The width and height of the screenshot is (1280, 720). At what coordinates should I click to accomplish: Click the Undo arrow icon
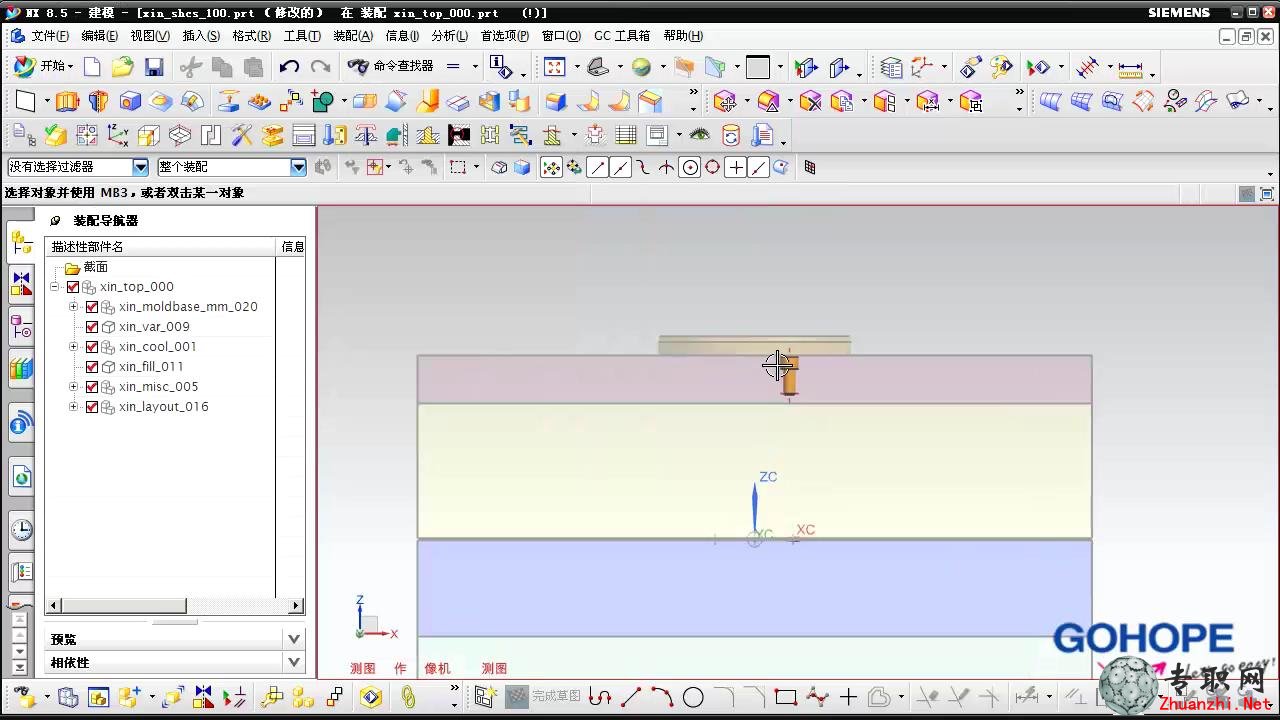click(289, 67)
